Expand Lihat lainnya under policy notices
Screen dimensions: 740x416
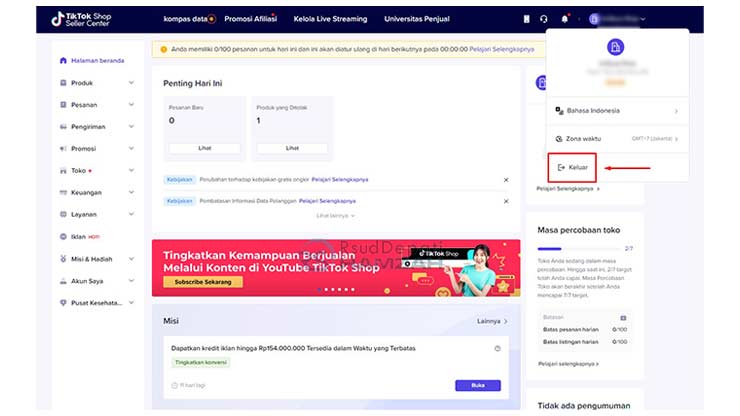pos(335,216)
